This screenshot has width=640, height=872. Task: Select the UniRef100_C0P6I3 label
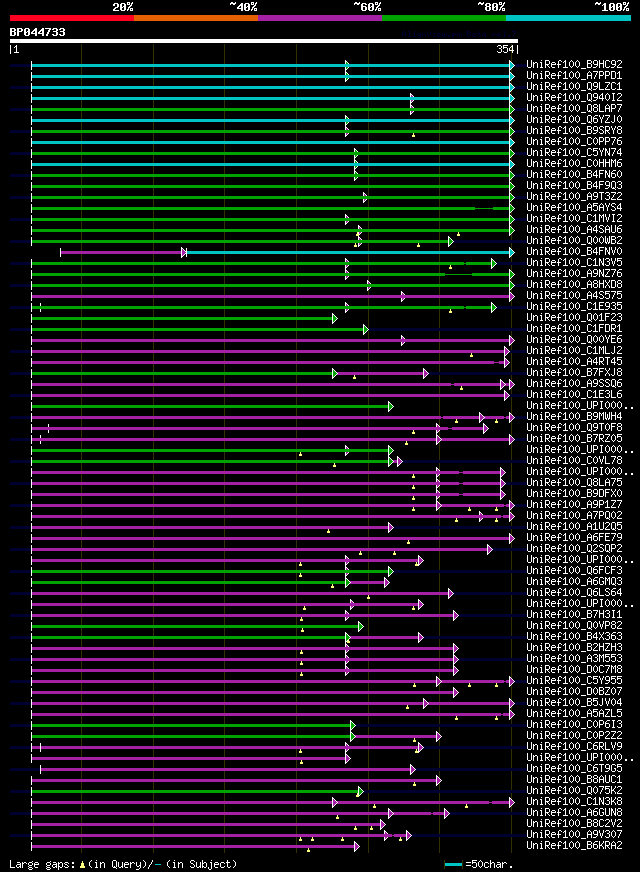click(574, 725)
